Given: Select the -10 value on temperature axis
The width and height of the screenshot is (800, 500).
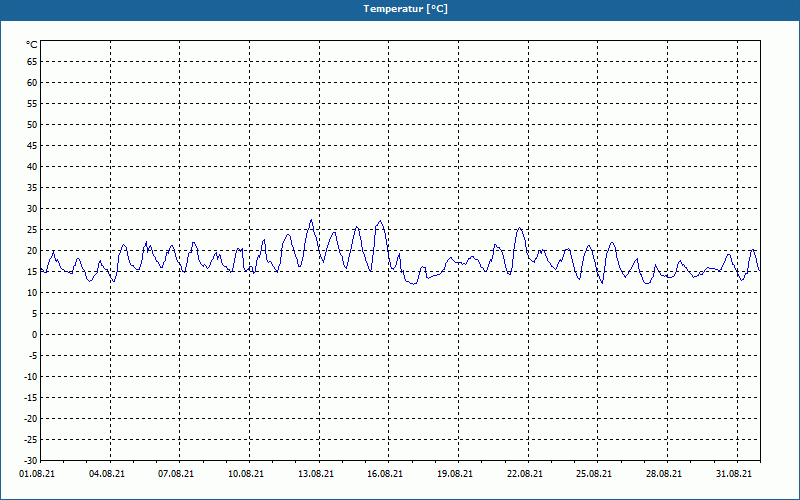Looking at the screenshot, I should [x=31, y=377].
